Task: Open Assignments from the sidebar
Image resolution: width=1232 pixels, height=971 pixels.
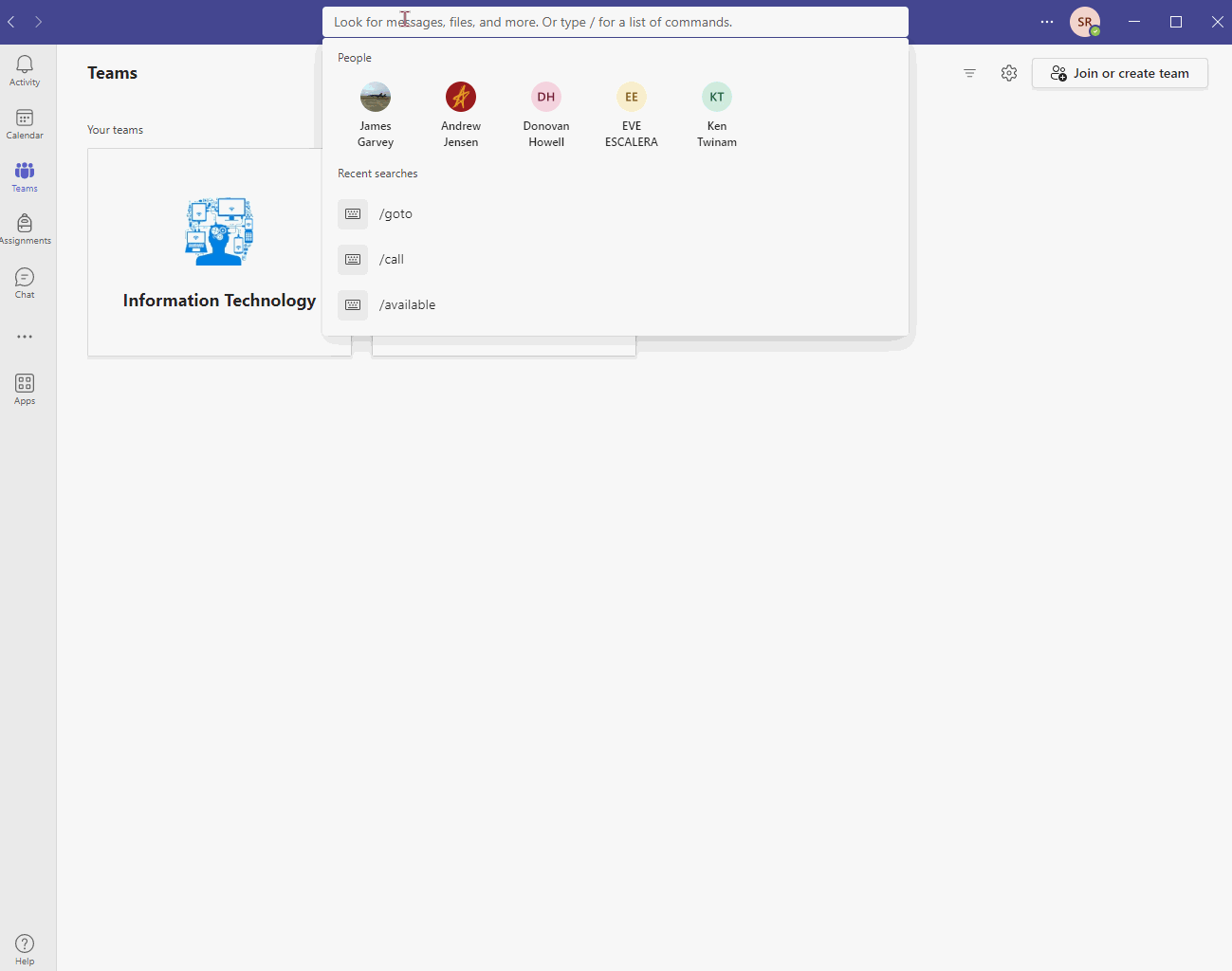Action: (x=25, y=229)
